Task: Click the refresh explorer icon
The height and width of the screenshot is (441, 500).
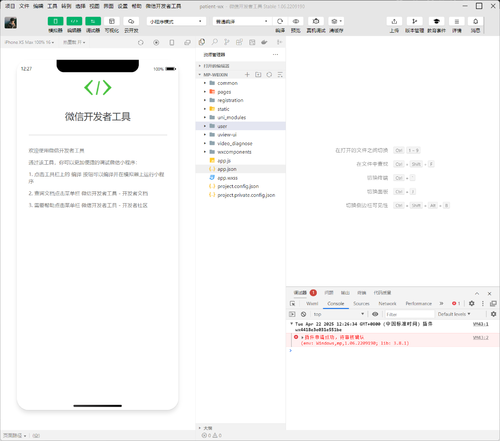Action: 269,75
